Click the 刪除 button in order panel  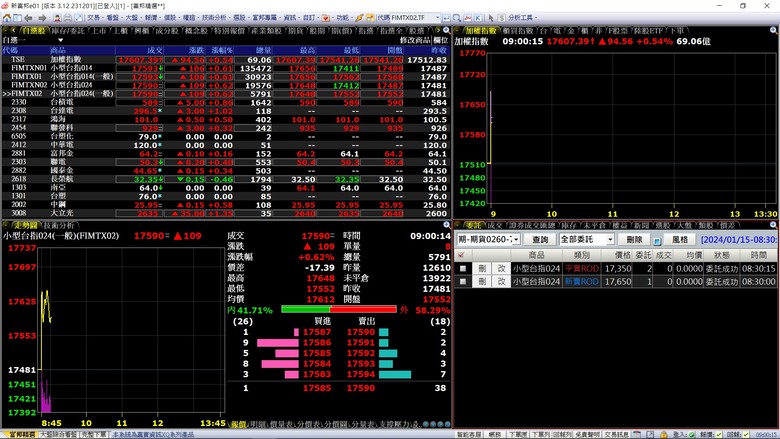[634, 240]
